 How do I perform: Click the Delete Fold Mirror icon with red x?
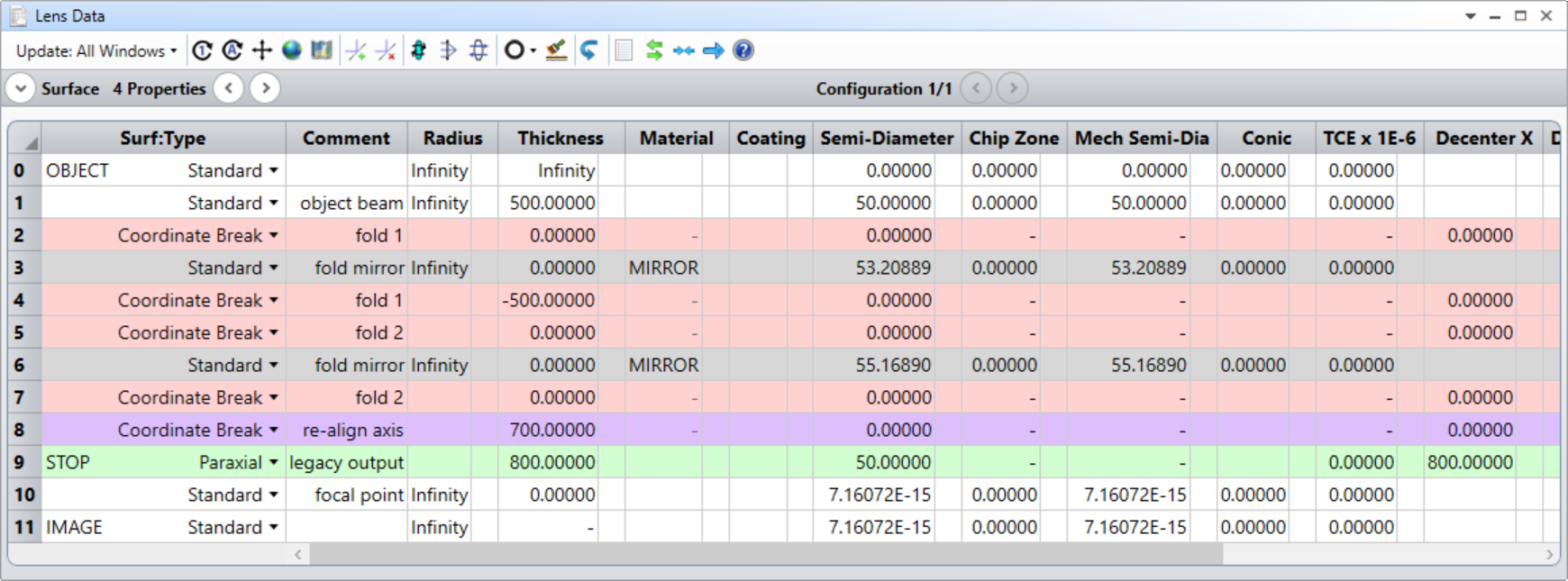[x=386, y=50]
